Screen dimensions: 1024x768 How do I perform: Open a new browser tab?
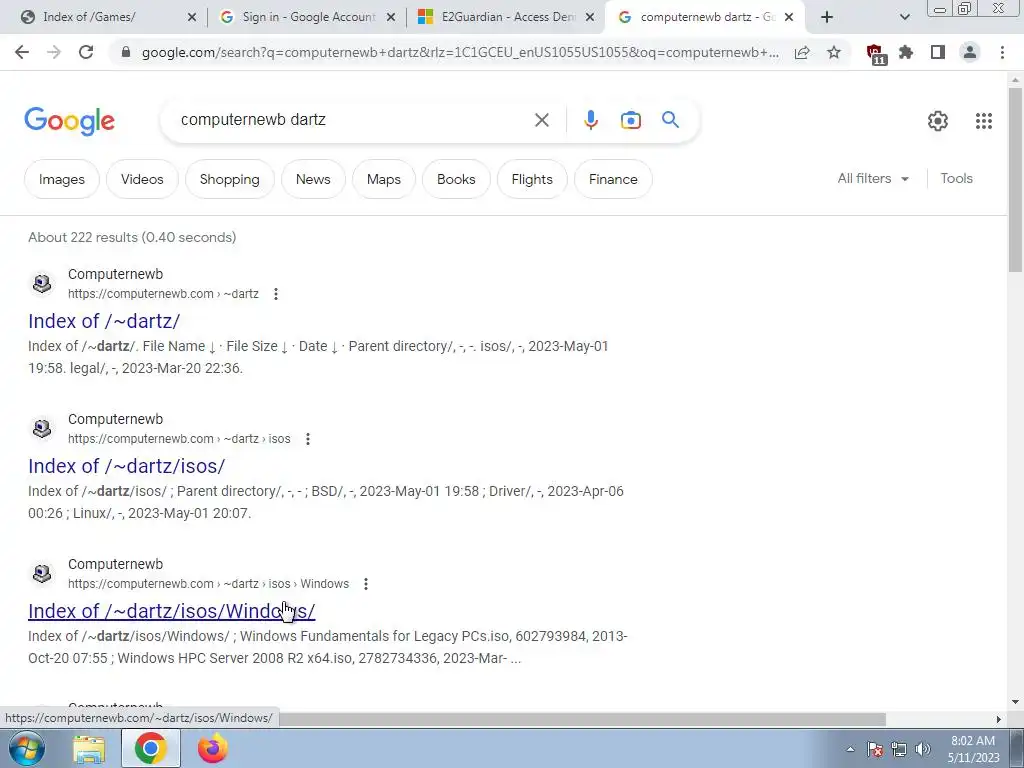click(x=827, y=18)
